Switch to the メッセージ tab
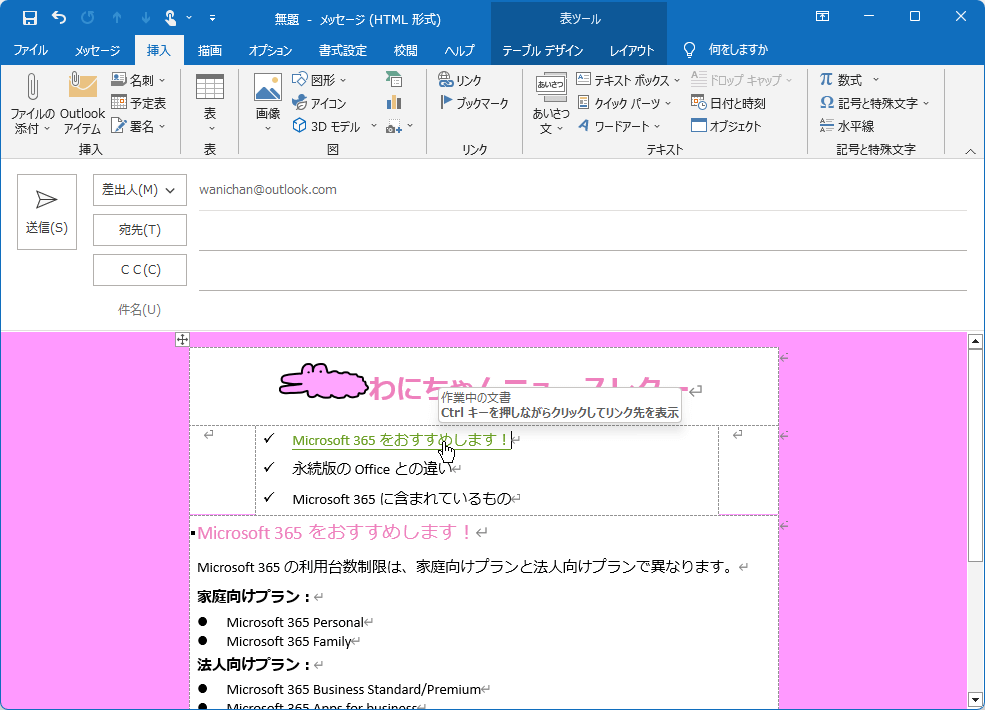The width and height of the screenshot is (985, 710). (x=97, y=50)
